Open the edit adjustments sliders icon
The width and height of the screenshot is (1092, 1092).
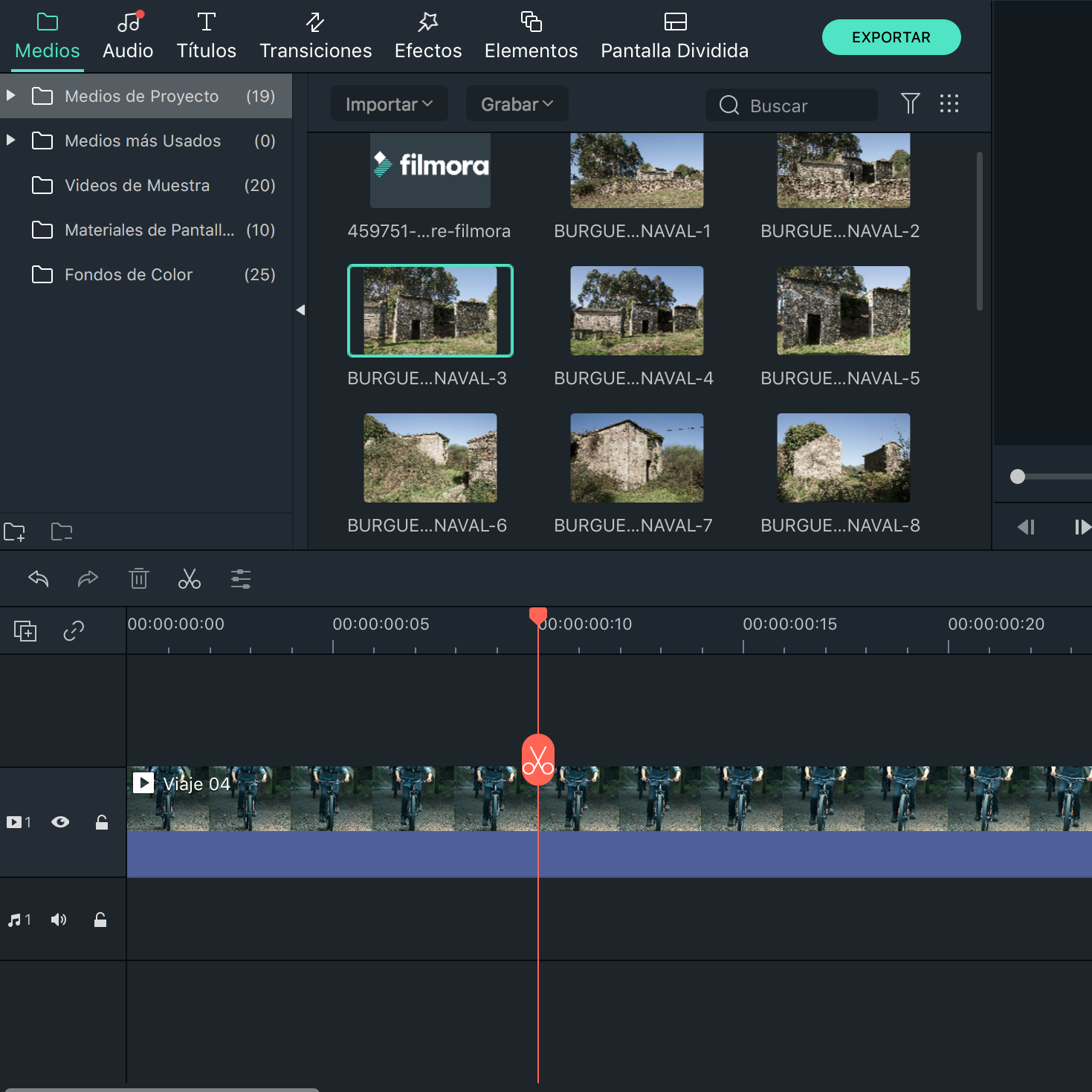tap(240, 578)
